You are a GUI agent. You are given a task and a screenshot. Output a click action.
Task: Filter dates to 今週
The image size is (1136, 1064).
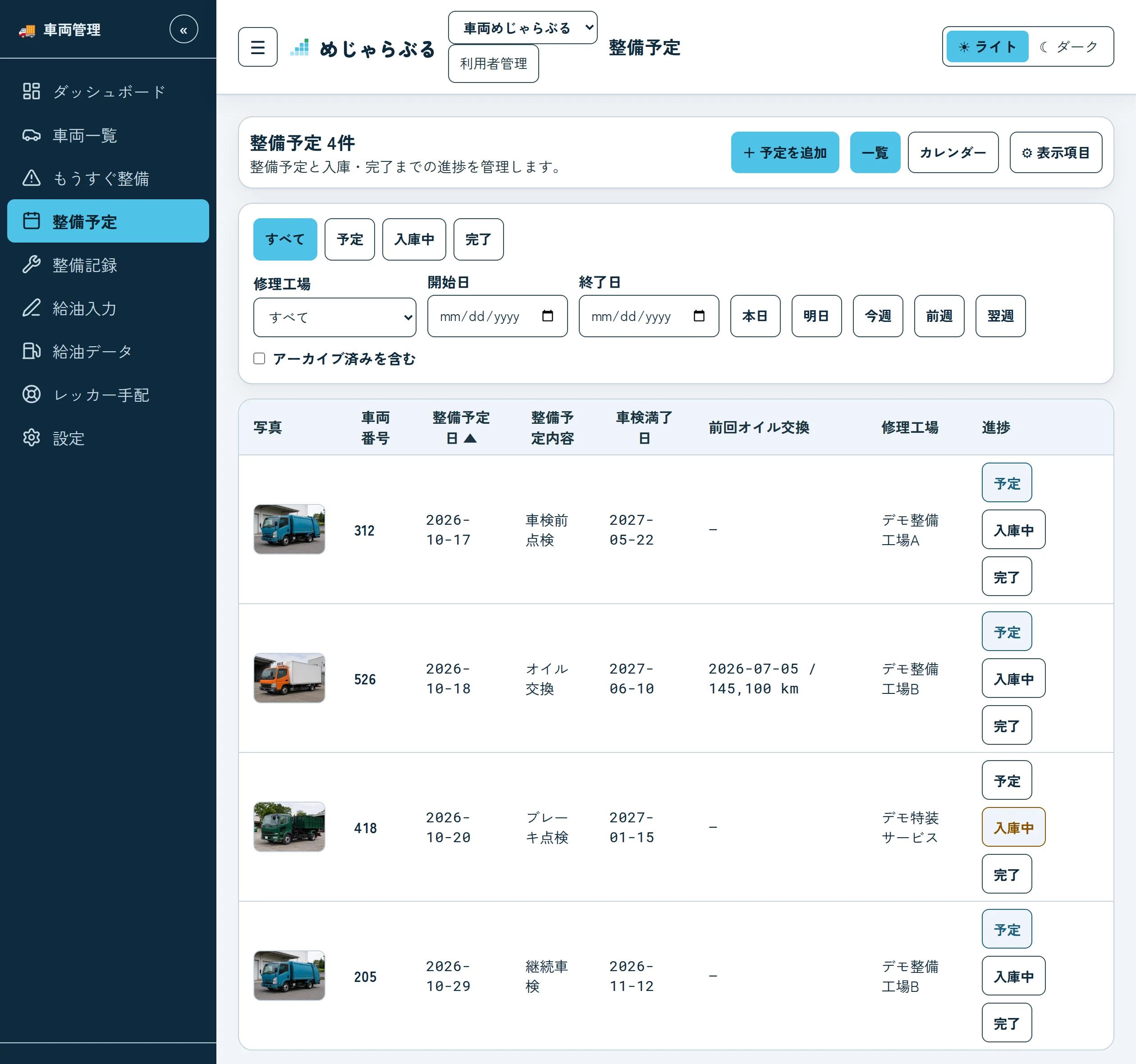878,316
